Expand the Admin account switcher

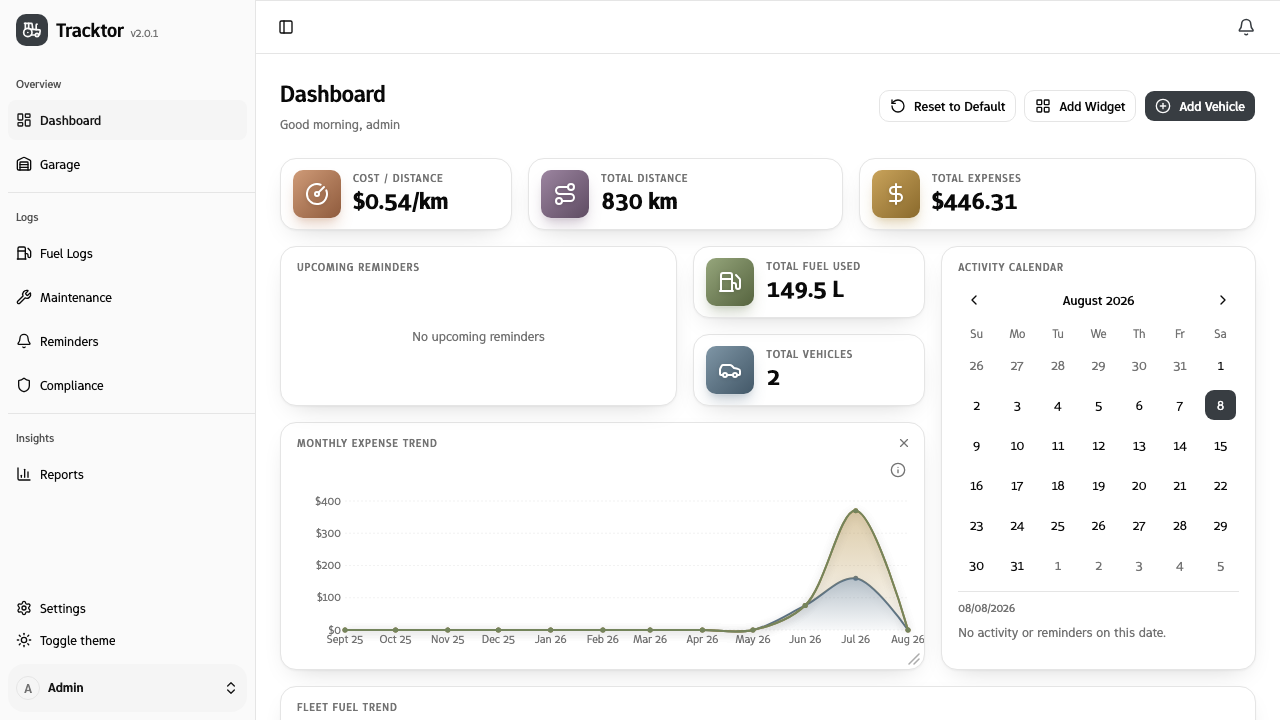tap(127, 688)
